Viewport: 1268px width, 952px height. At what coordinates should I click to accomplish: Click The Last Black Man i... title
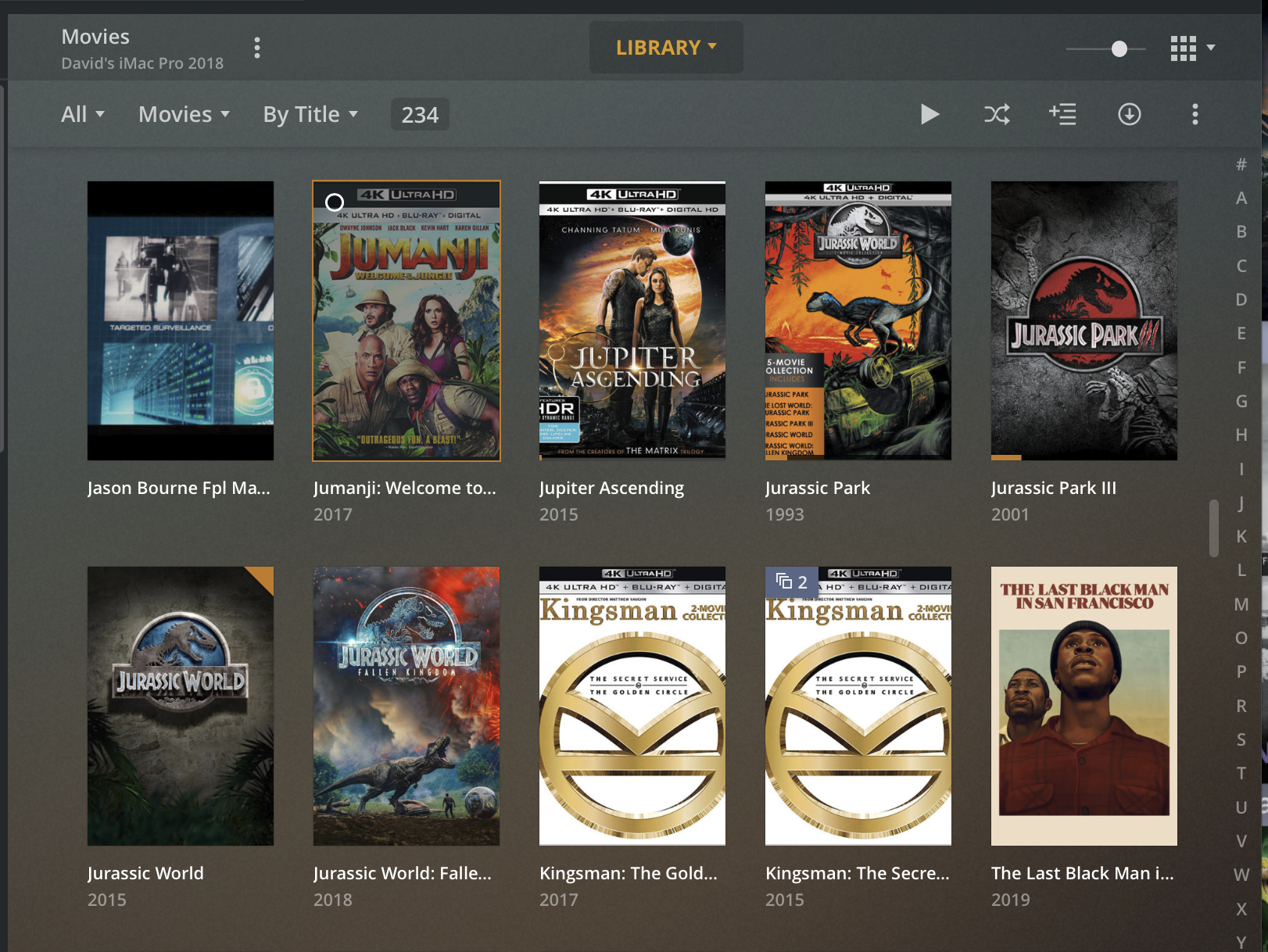[x=1083, y=873]
